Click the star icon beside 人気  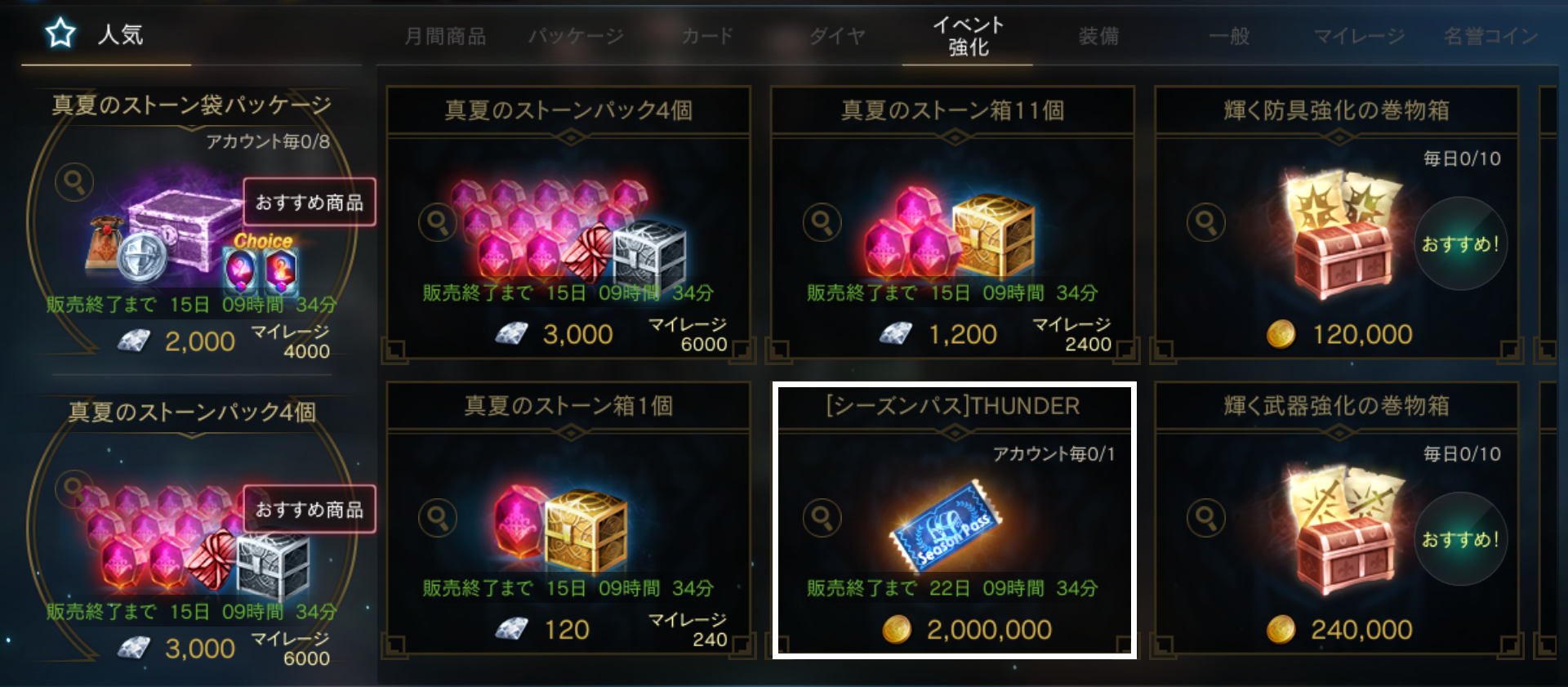[60, 33]
